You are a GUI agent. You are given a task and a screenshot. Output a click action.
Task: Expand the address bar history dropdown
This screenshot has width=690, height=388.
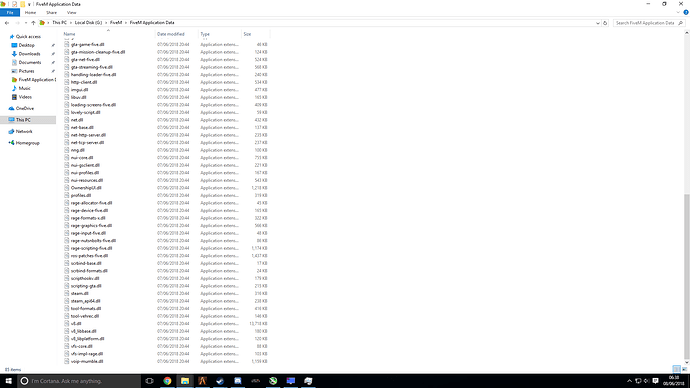[x=598, y=23]
